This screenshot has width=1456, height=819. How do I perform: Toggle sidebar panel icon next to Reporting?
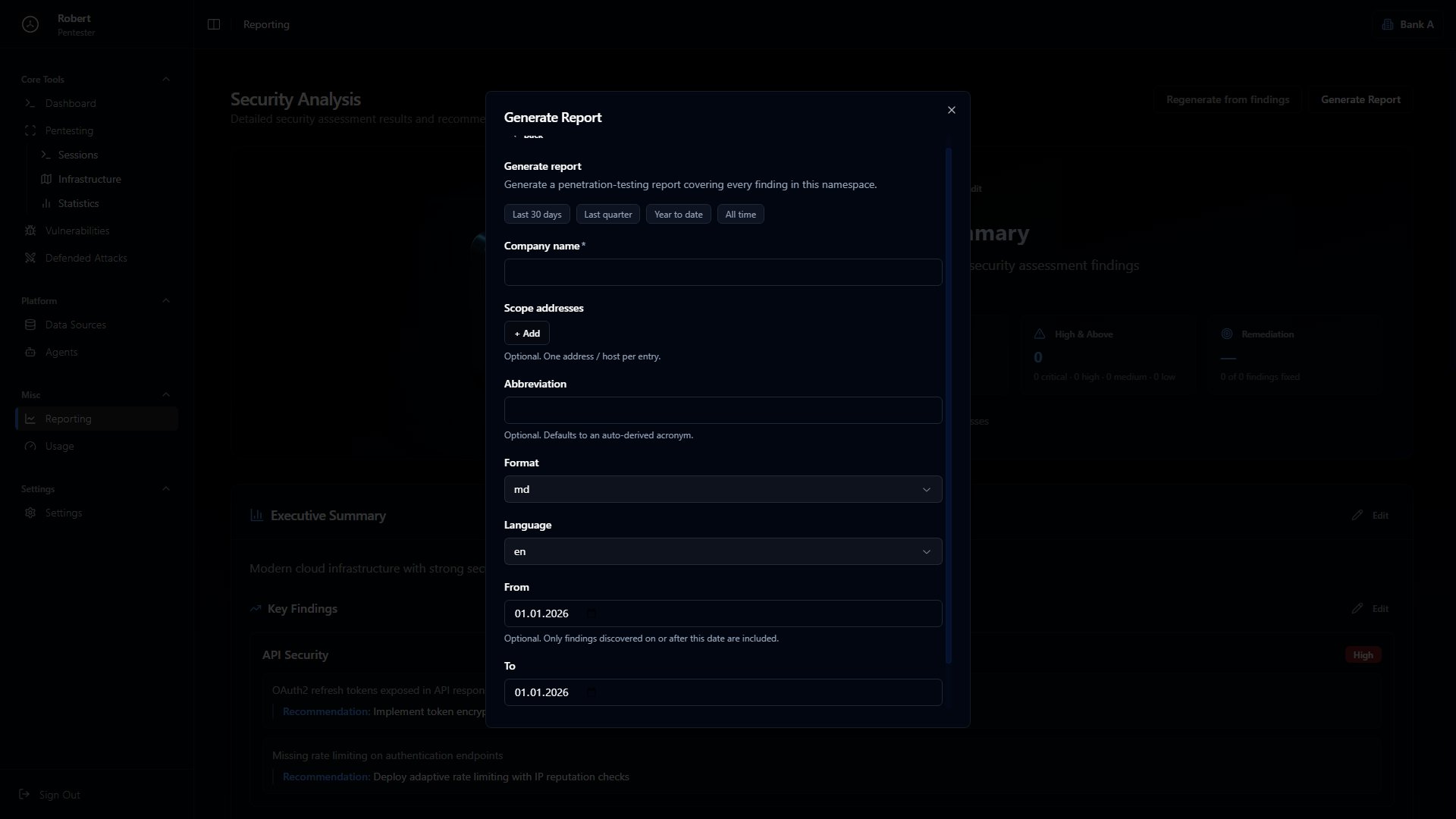point(214,24)
